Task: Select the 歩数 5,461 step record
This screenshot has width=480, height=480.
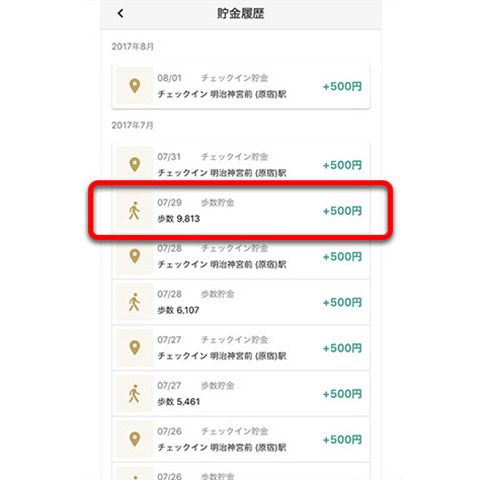Action: 241,394
